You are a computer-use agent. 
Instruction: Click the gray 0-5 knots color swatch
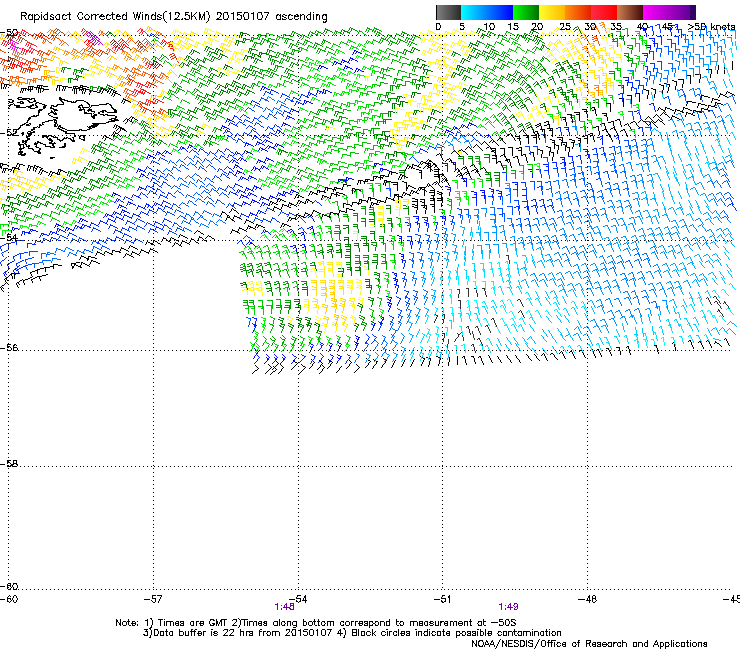[x=448, y=12]
